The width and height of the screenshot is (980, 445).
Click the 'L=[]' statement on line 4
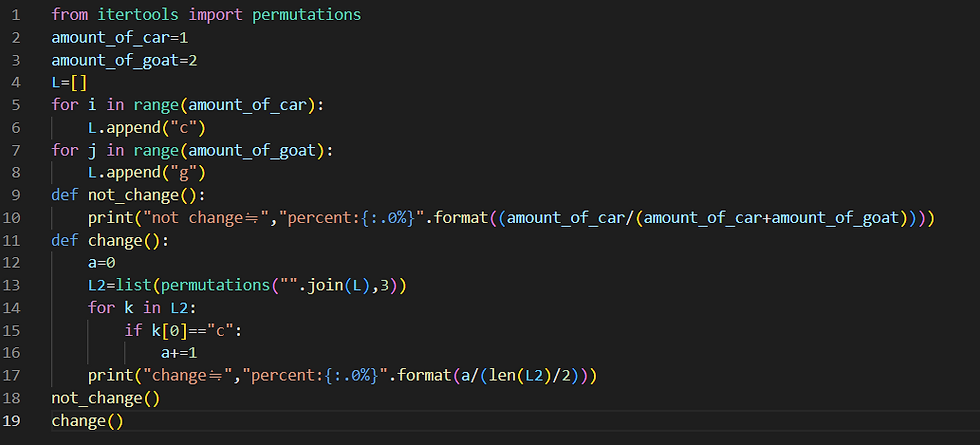(69, 82)
